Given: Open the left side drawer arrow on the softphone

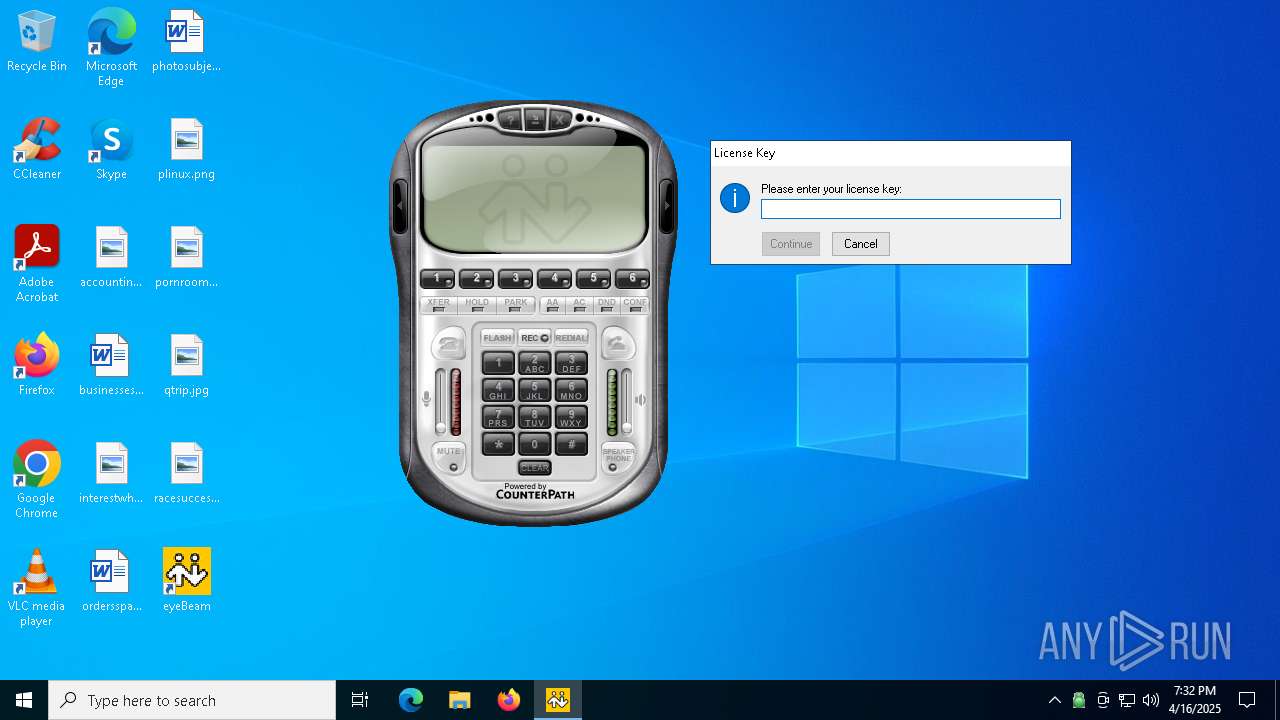Looking at the screenshot, I should [400, 205].
